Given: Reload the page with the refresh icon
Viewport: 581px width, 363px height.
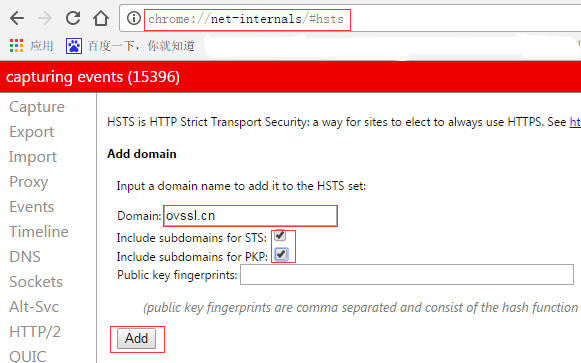Looking at the screenshot, I should tap(73, 17).
